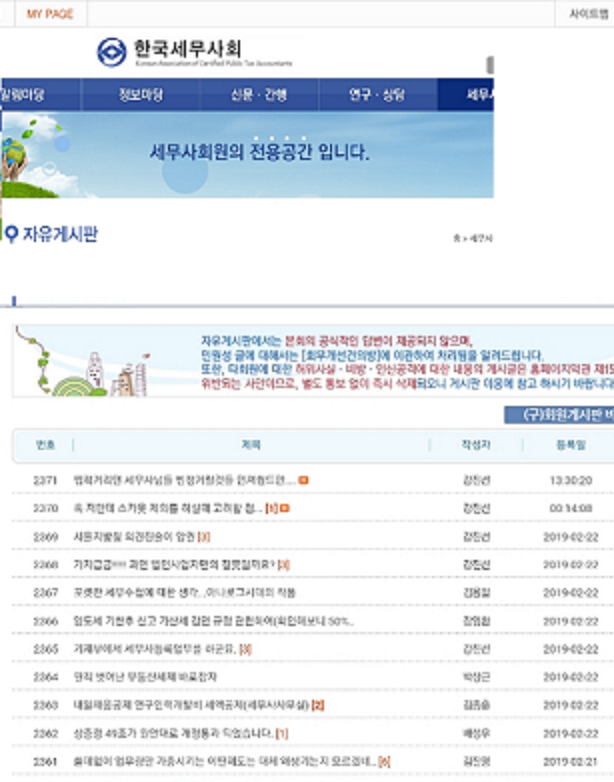Open the title of post 2370
The width and height of the screenshot is (614, 782).
click(167, 508)
